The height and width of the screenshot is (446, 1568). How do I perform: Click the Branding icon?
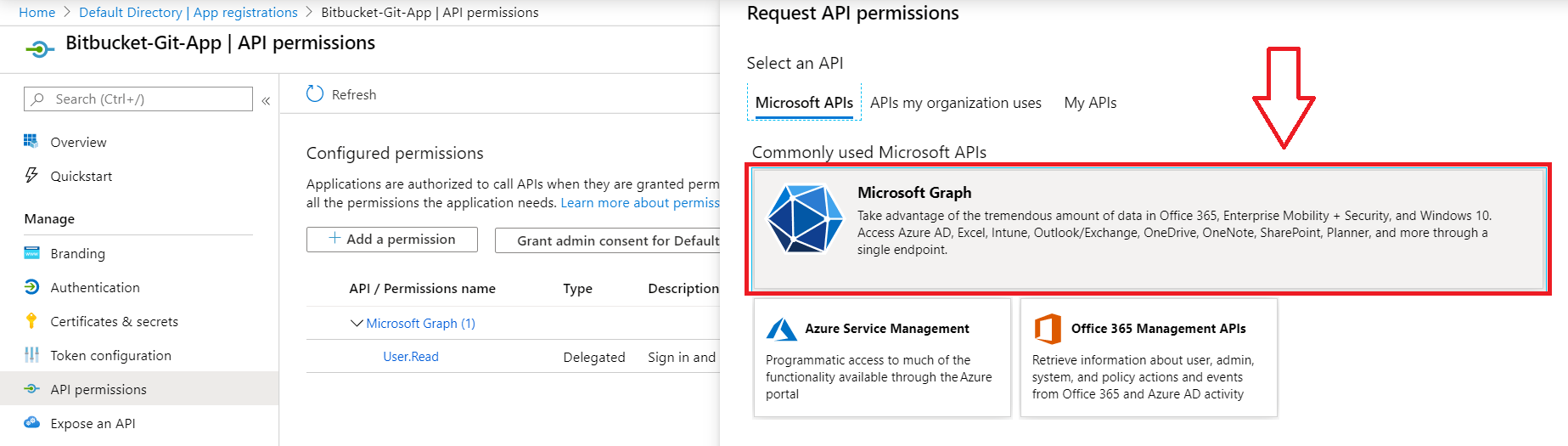[x=31, y=252]
